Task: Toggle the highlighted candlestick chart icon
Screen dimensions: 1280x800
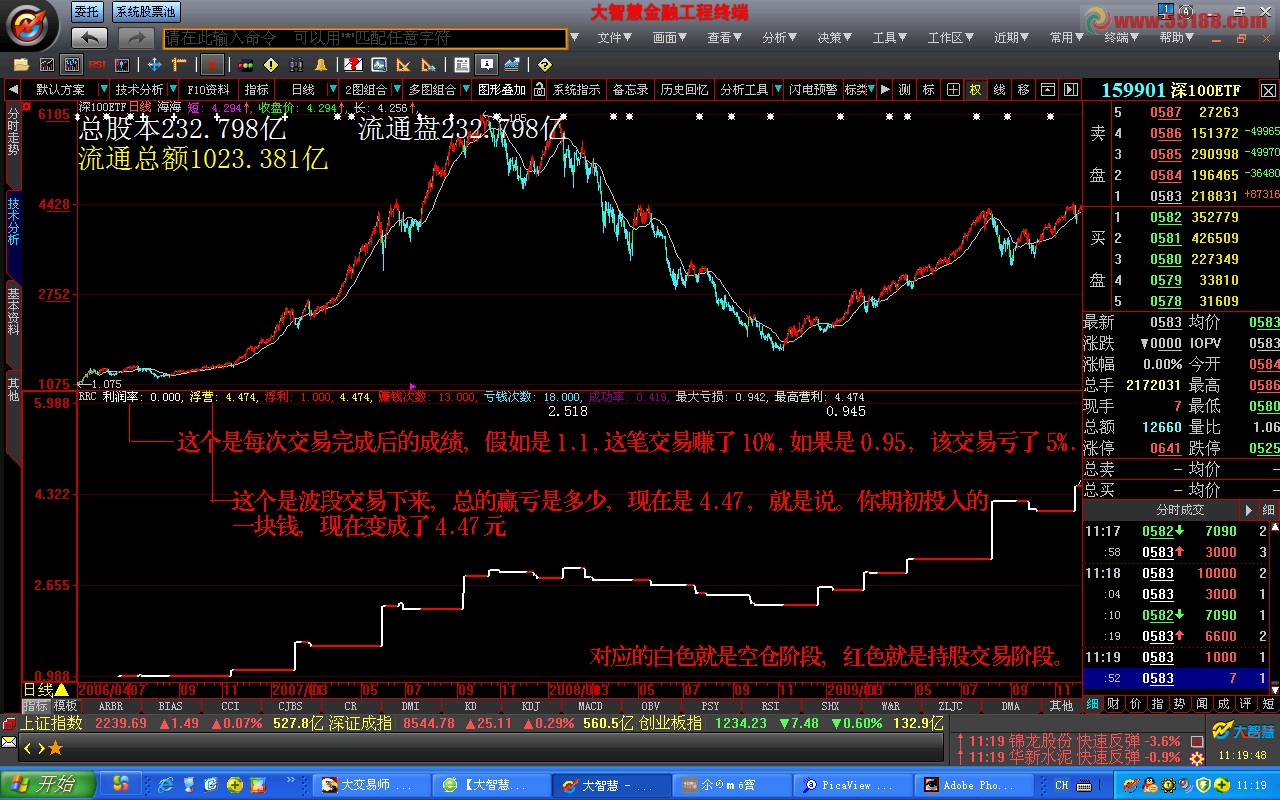Action: 71,65
